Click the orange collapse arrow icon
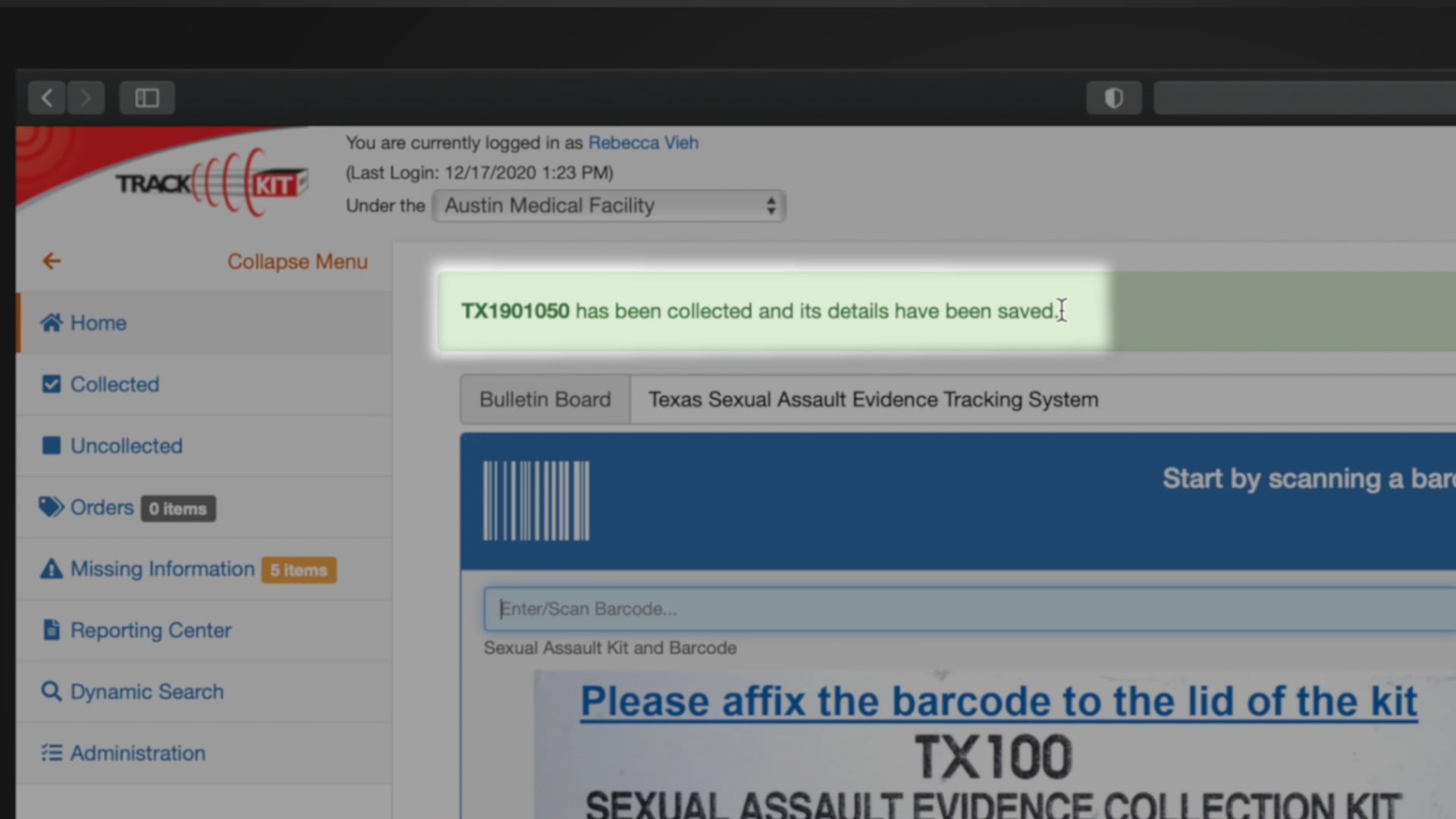 (x=52, y=262)
